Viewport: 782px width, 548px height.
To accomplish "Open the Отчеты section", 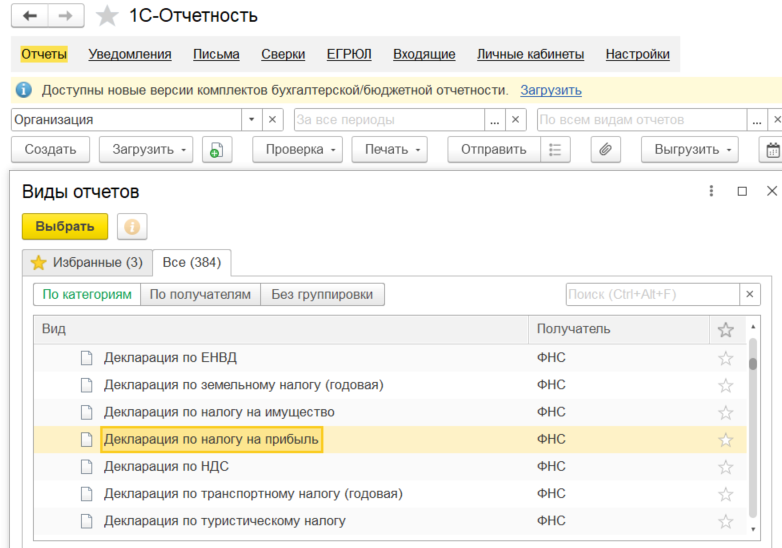I will 44,54.
